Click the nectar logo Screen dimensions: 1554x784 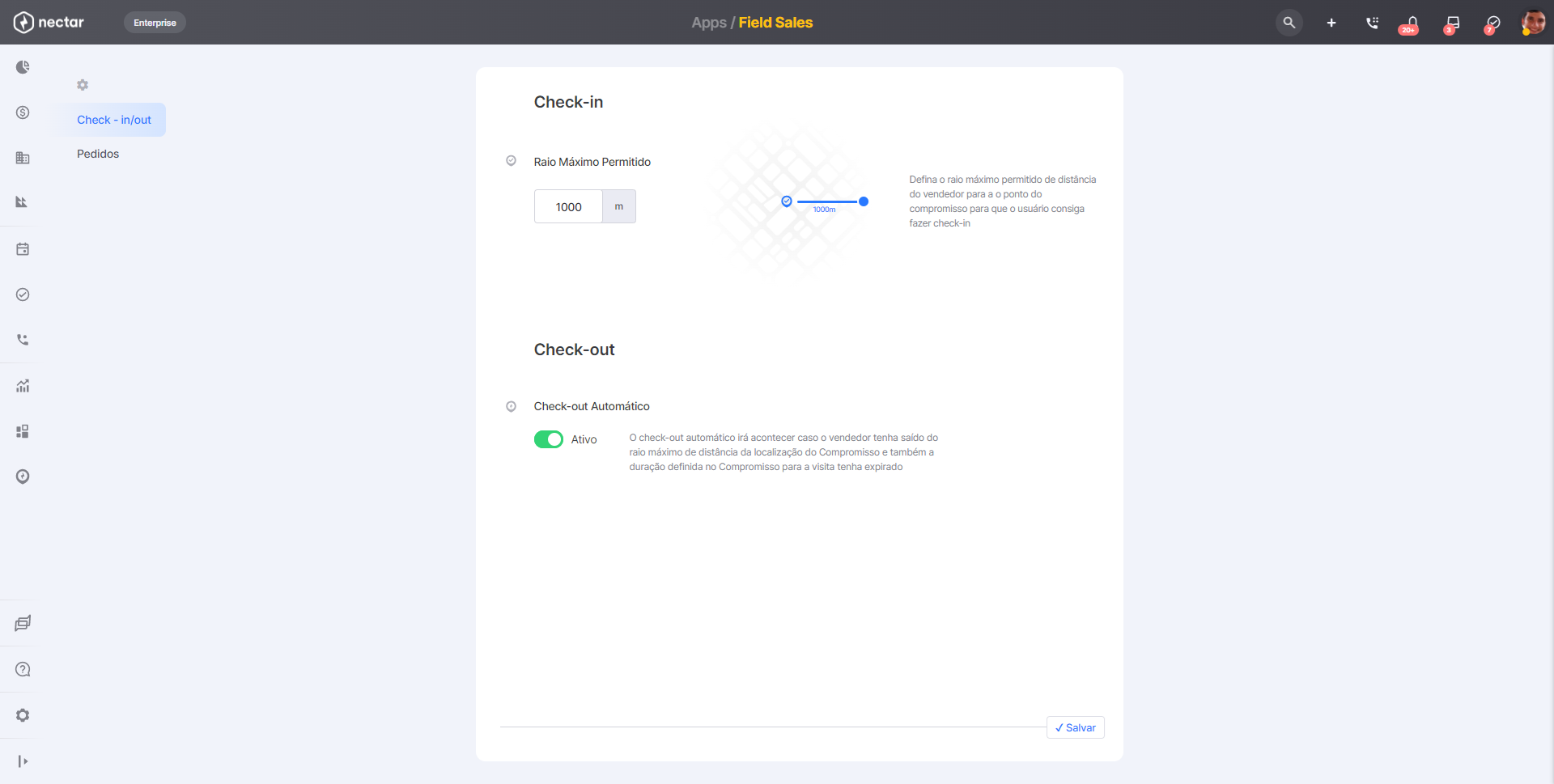[49, 23]
